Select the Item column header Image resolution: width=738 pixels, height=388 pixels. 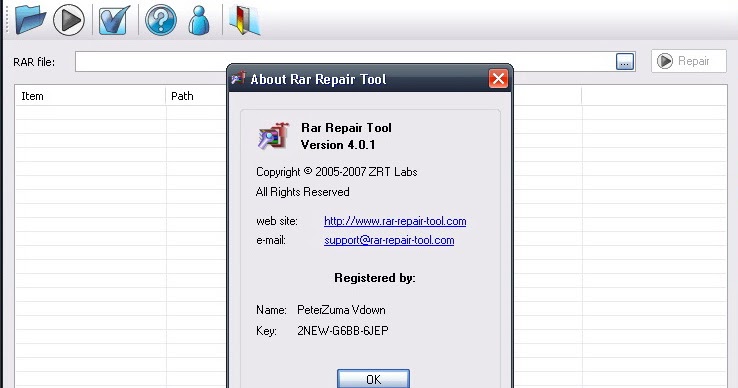coord(90,96)
